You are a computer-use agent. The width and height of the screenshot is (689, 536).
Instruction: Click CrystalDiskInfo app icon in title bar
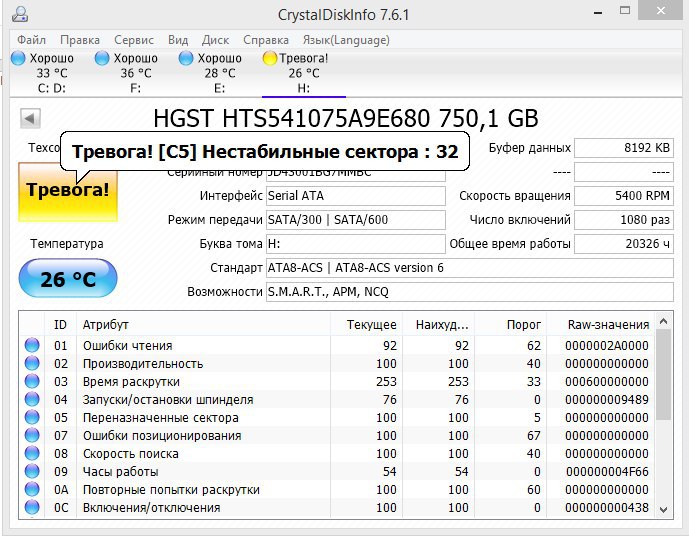tap(20, 14)
